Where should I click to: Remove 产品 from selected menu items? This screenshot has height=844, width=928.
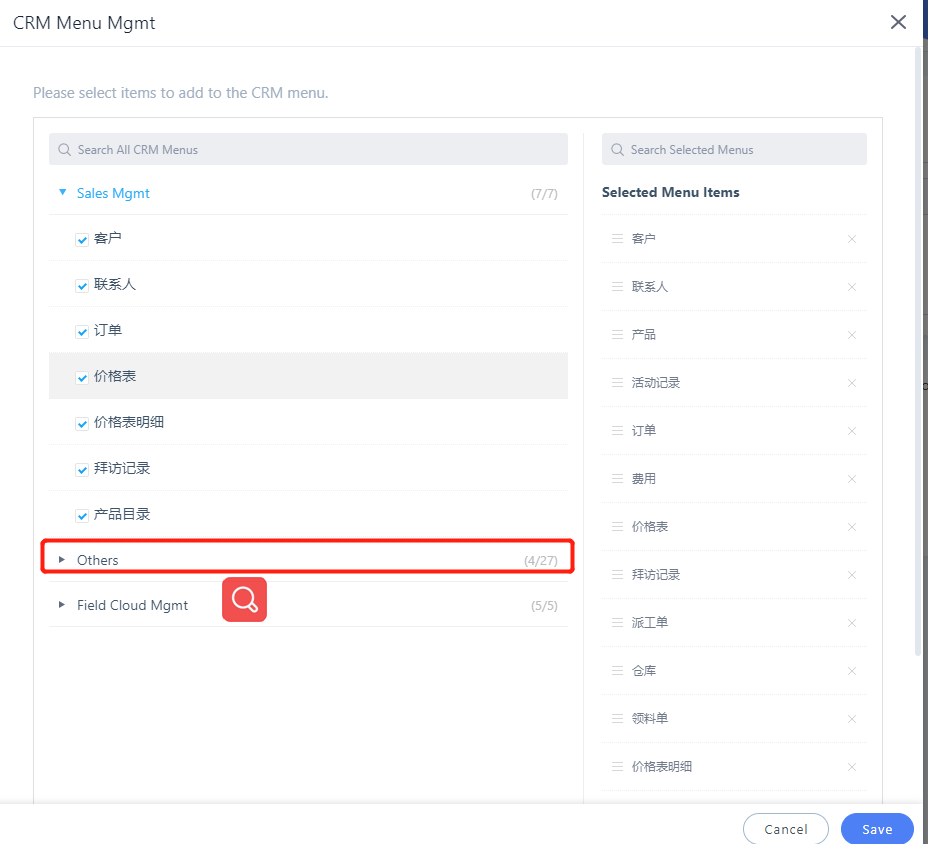(852, 335)
